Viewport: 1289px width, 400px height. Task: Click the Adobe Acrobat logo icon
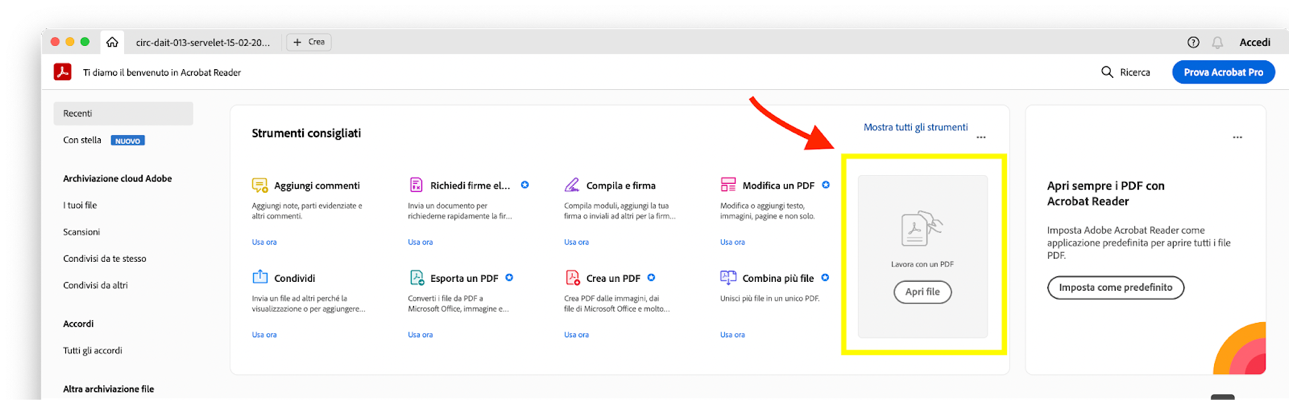pos(62,72)
